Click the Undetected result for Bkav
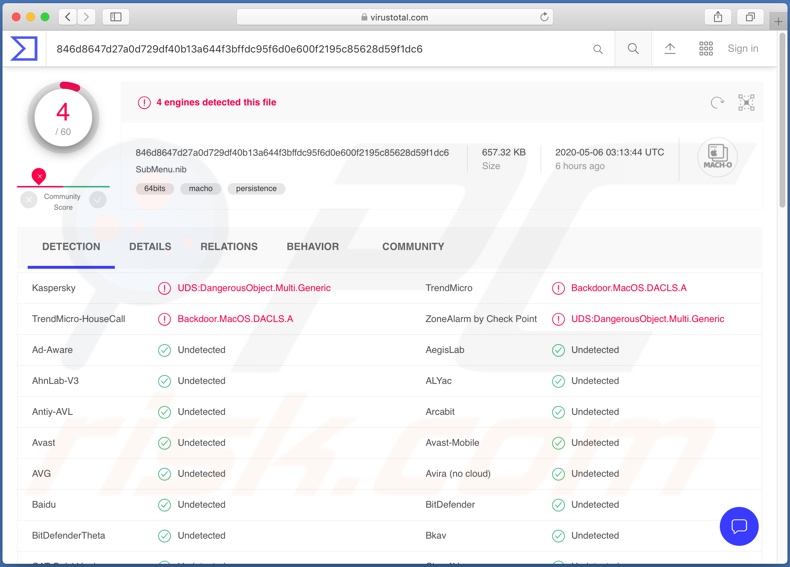This screenshot has height=567, width=790. tap(595, 535)
